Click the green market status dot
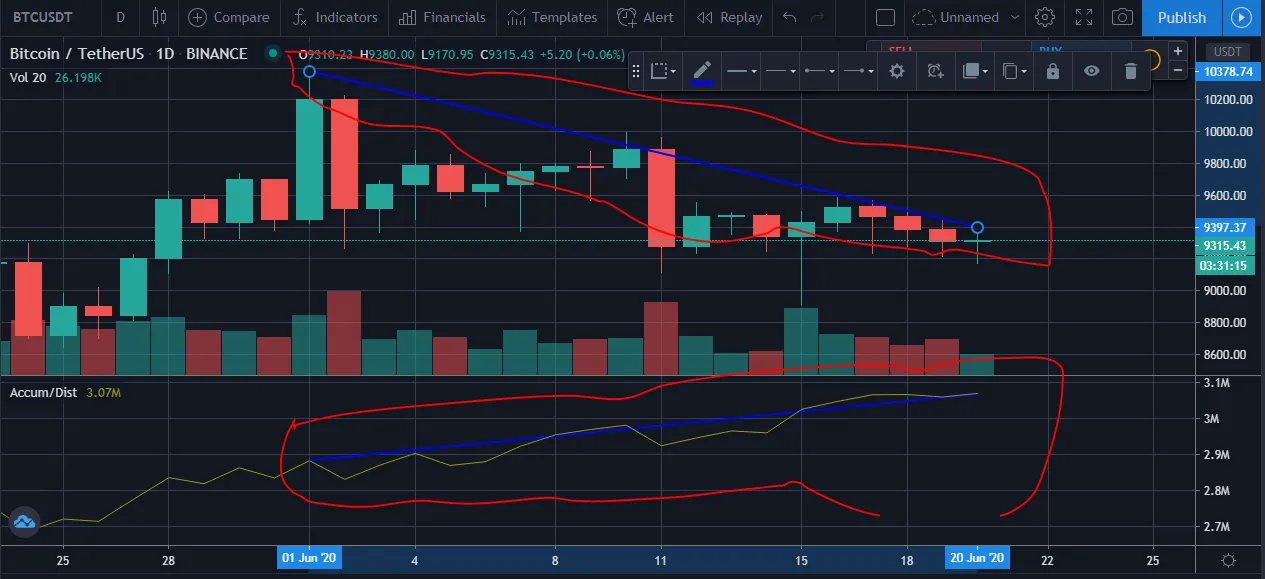Viewport: 1265px width, 579px height. click(x=272, y=53)
